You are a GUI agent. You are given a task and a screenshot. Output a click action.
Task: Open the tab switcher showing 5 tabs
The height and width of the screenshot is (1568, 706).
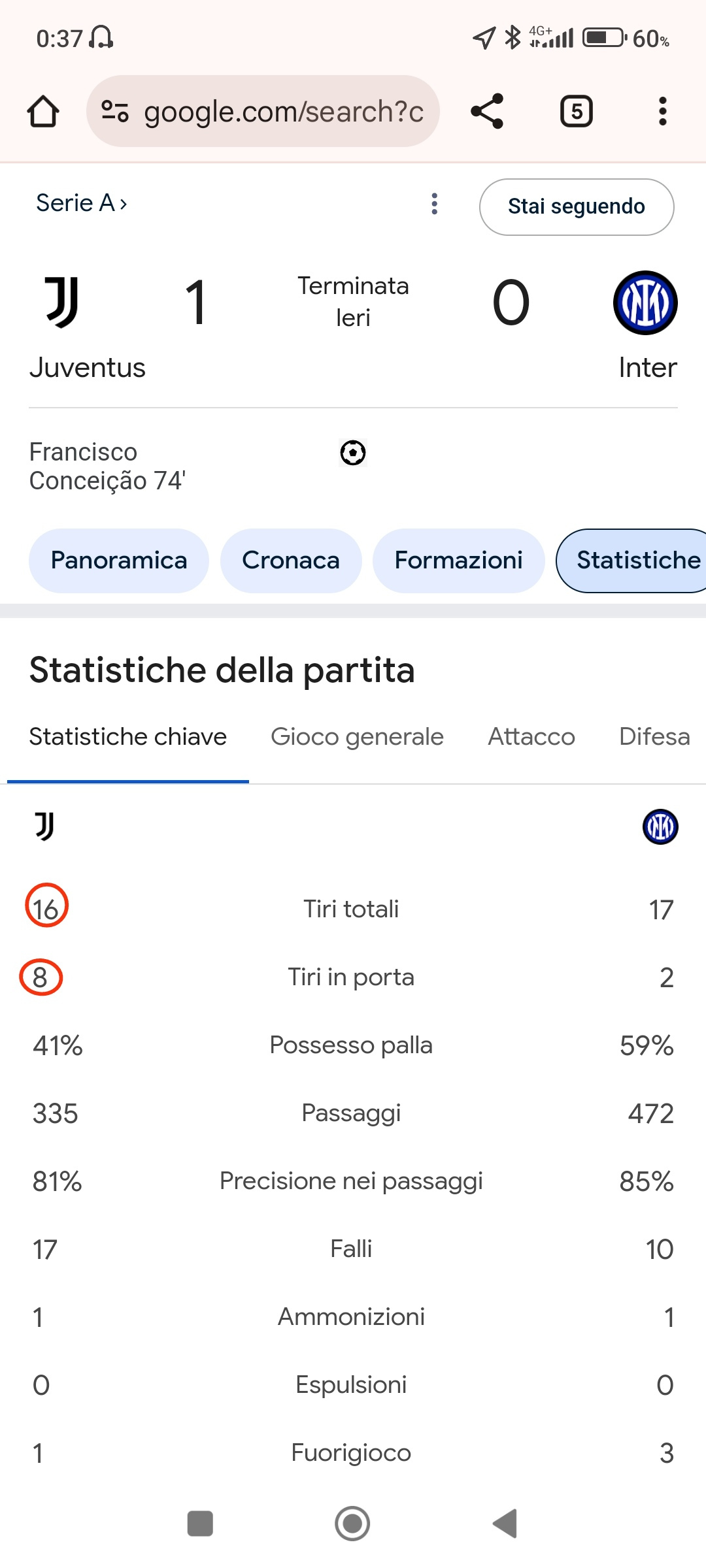577,111
